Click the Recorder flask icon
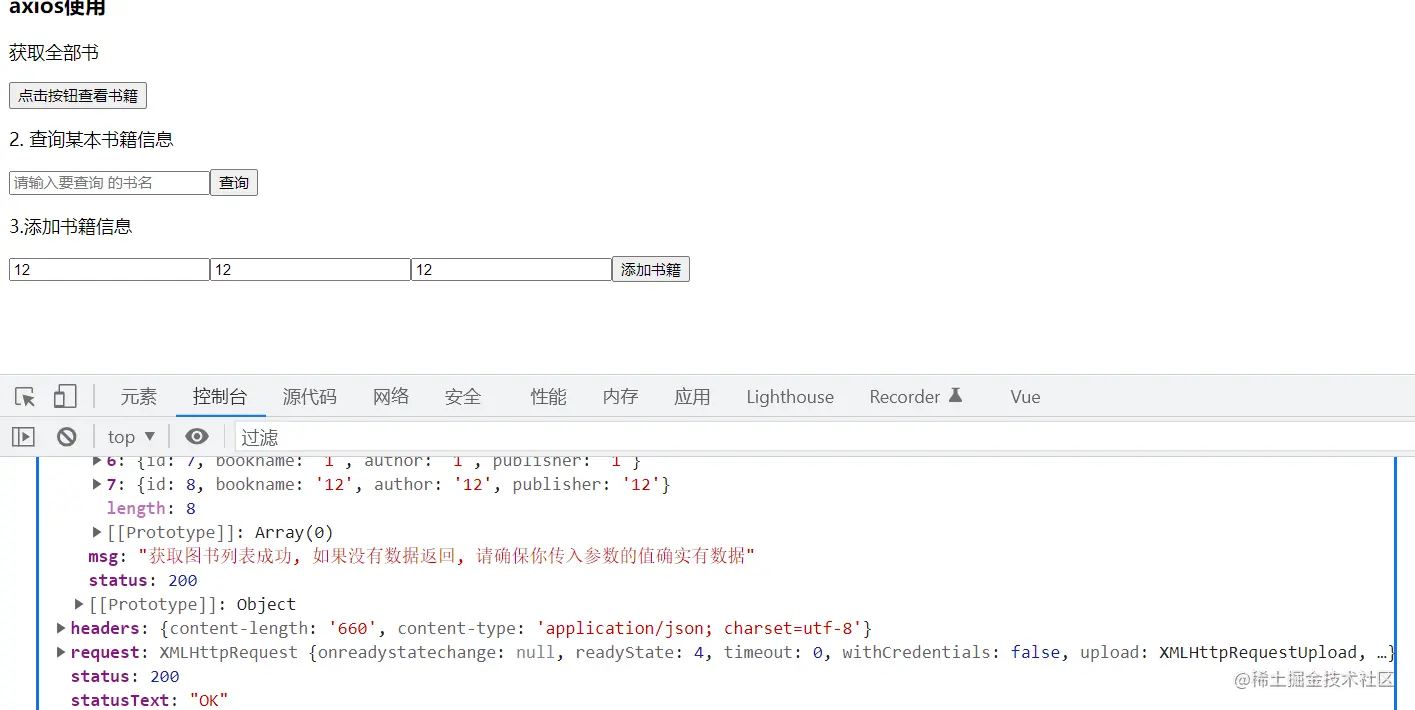Screen dimensions: 1415x710 (955, 396)
